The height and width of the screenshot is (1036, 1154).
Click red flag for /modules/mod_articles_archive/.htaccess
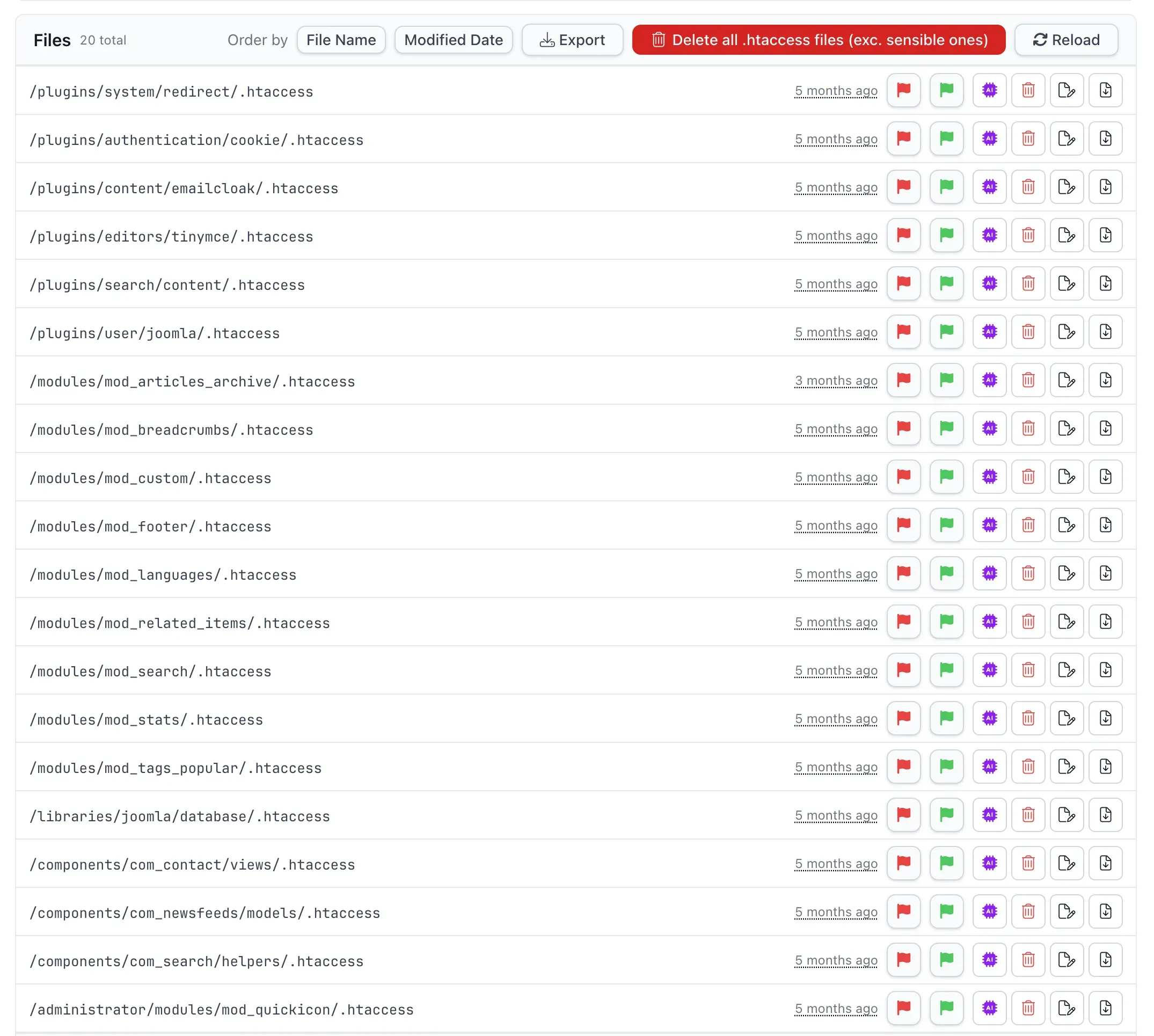(x=904, y=380)
